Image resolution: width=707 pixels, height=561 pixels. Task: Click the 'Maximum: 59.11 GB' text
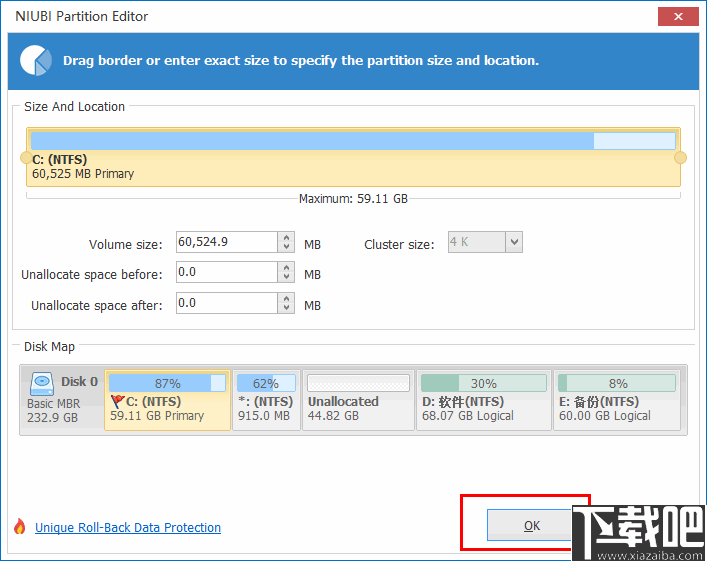(353, 199)
